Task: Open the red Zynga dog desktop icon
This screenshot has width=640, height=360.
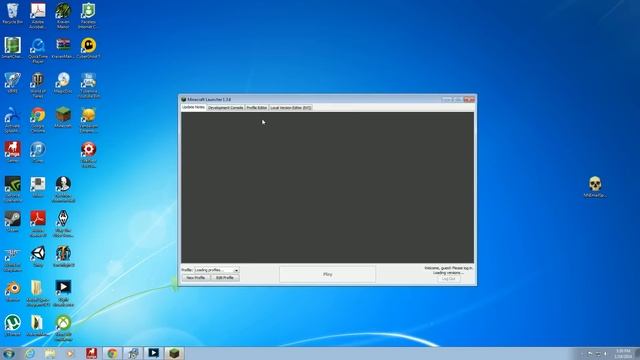Action: [x=13, y=152]
